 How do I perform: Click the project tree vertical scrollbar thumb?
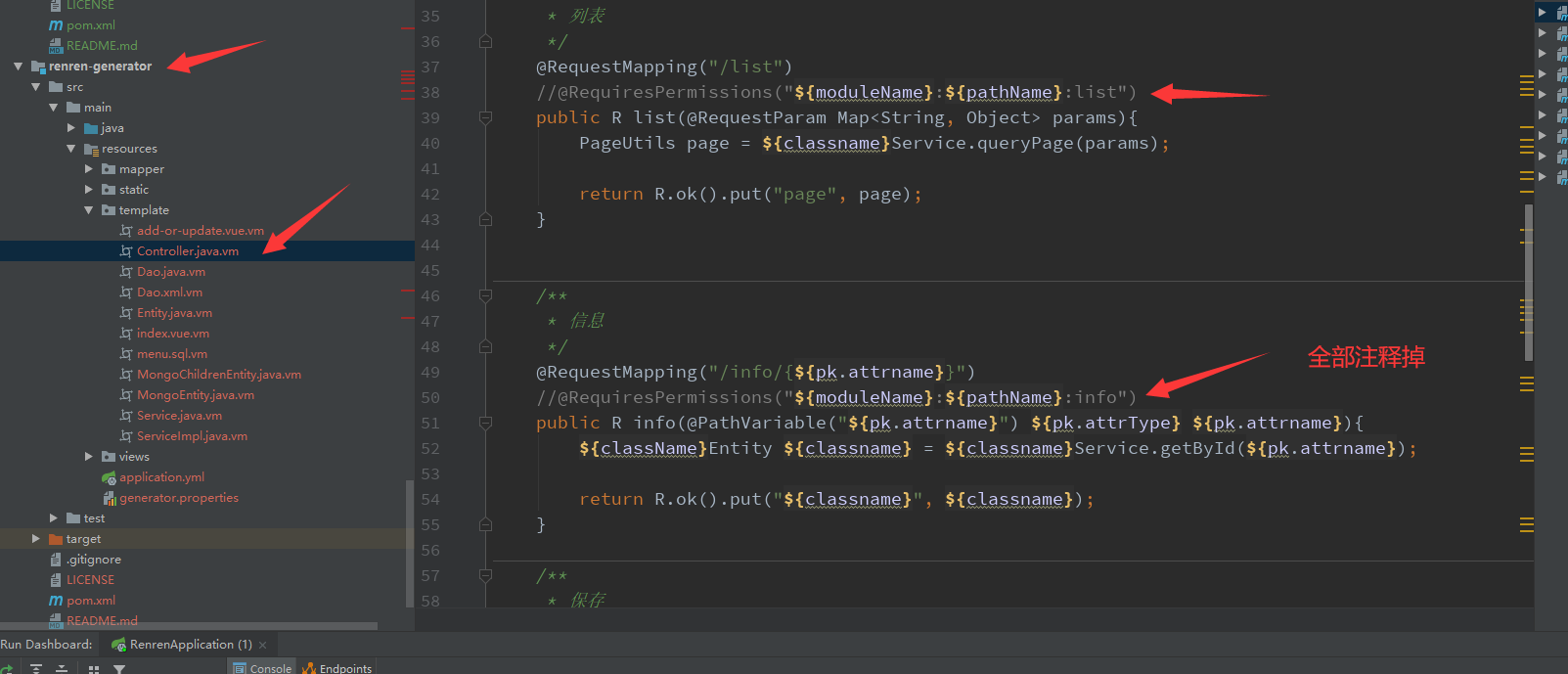tap(410, 543)
